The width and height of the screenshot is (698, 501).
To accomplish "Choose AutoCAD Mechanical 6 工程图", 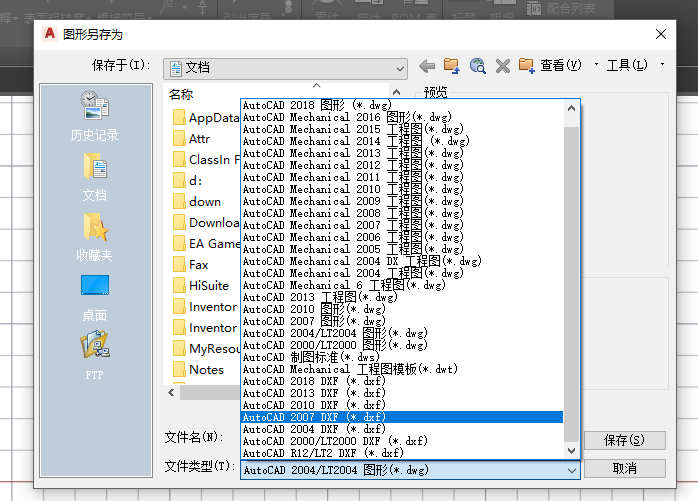I will 402,286.
